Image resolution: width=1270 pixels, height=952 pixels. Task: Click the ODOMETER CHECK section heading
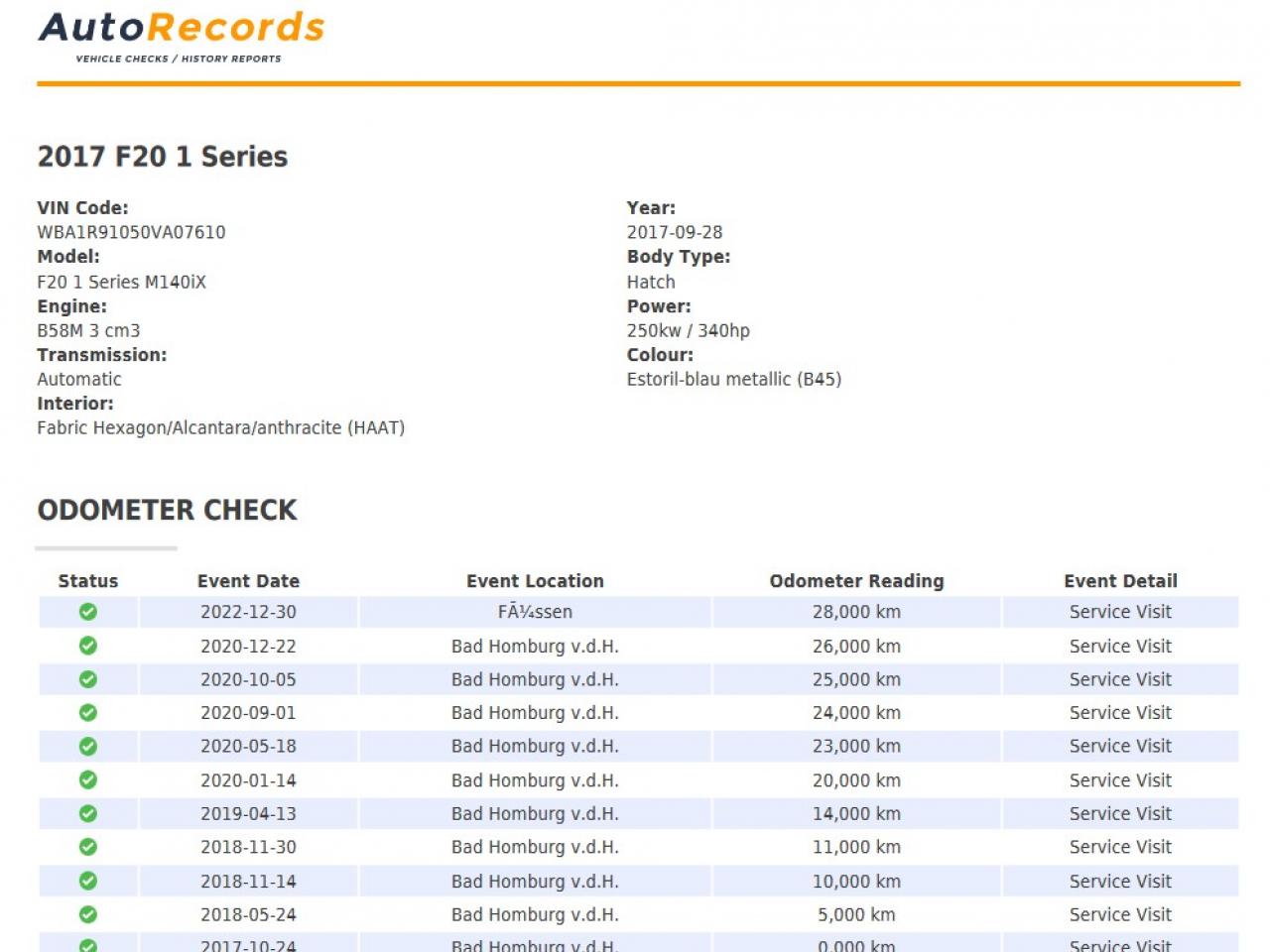pyautogui.click(x=167, y=510)
